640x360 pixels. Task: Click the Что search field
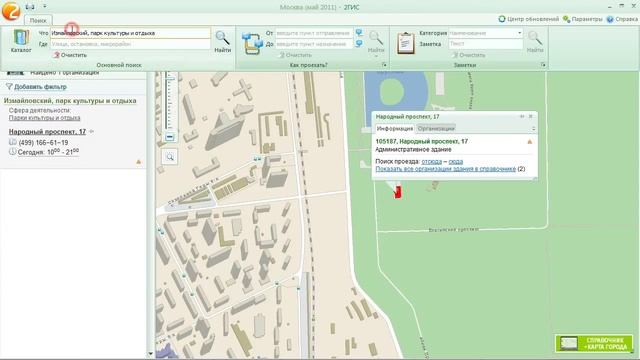130,33
